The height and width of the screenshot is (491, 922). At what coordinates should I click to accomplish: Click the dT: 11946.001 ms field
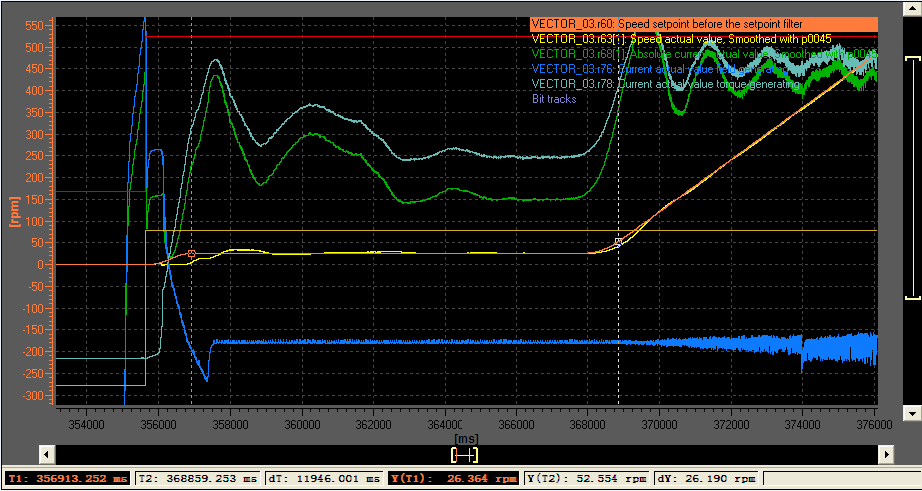tap(325, 478)
